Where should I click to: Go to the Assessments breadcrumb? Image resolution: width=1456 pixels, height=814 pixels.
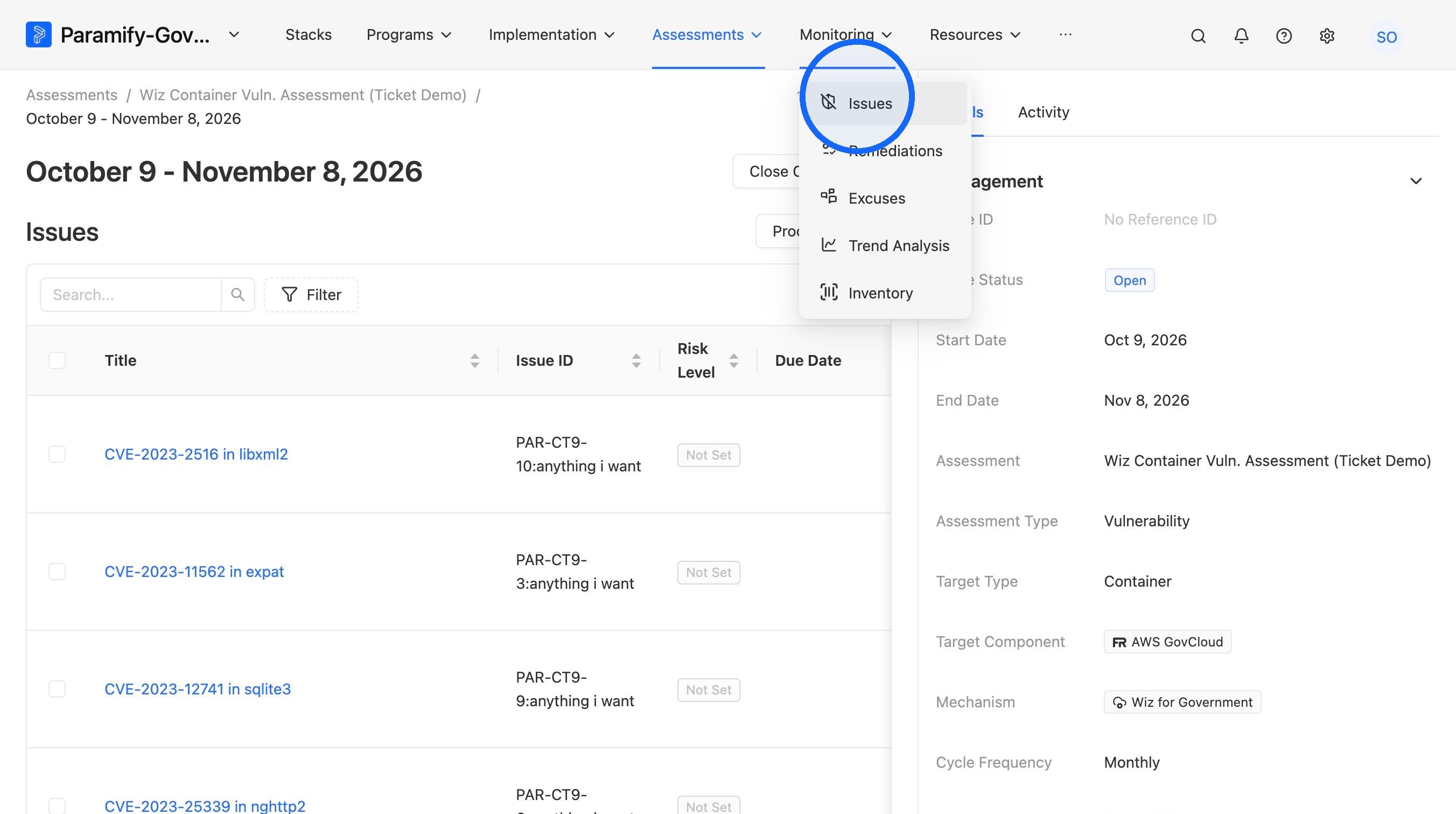pyautogui.click(x=72, y=94)
